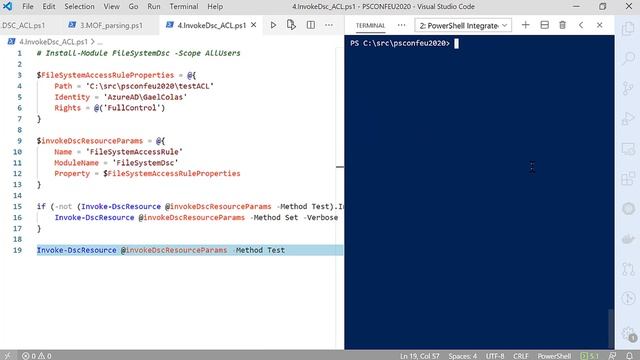Open notifications bell in status bar
This screenshot has width=640, height=360.
[629, 356]
